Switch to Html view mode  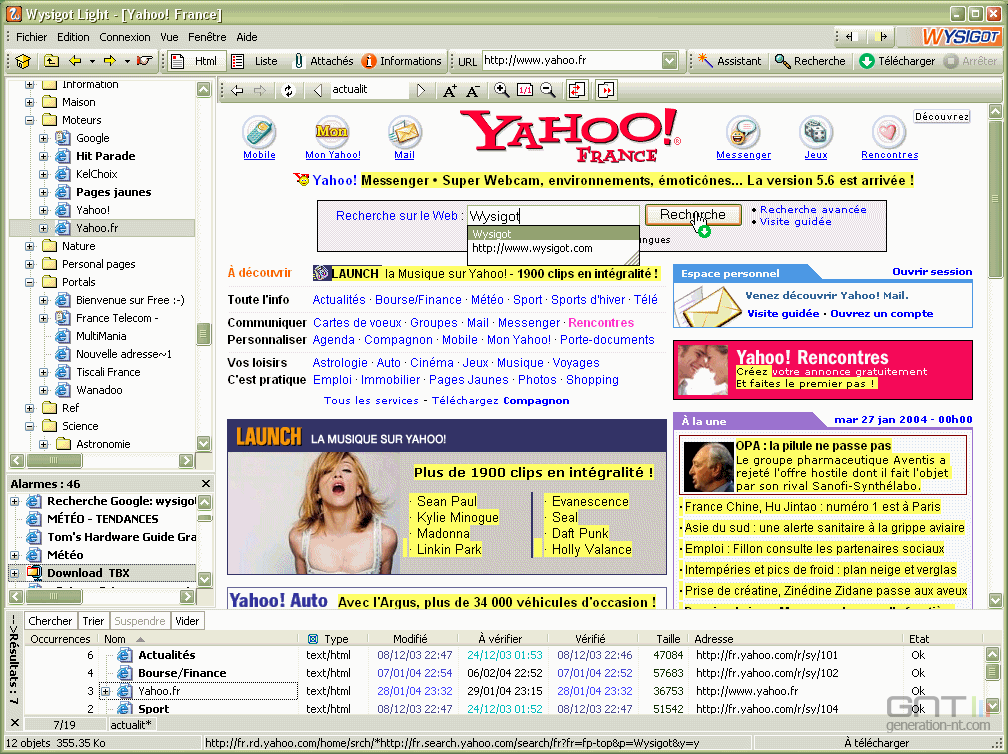coord(197,61)
